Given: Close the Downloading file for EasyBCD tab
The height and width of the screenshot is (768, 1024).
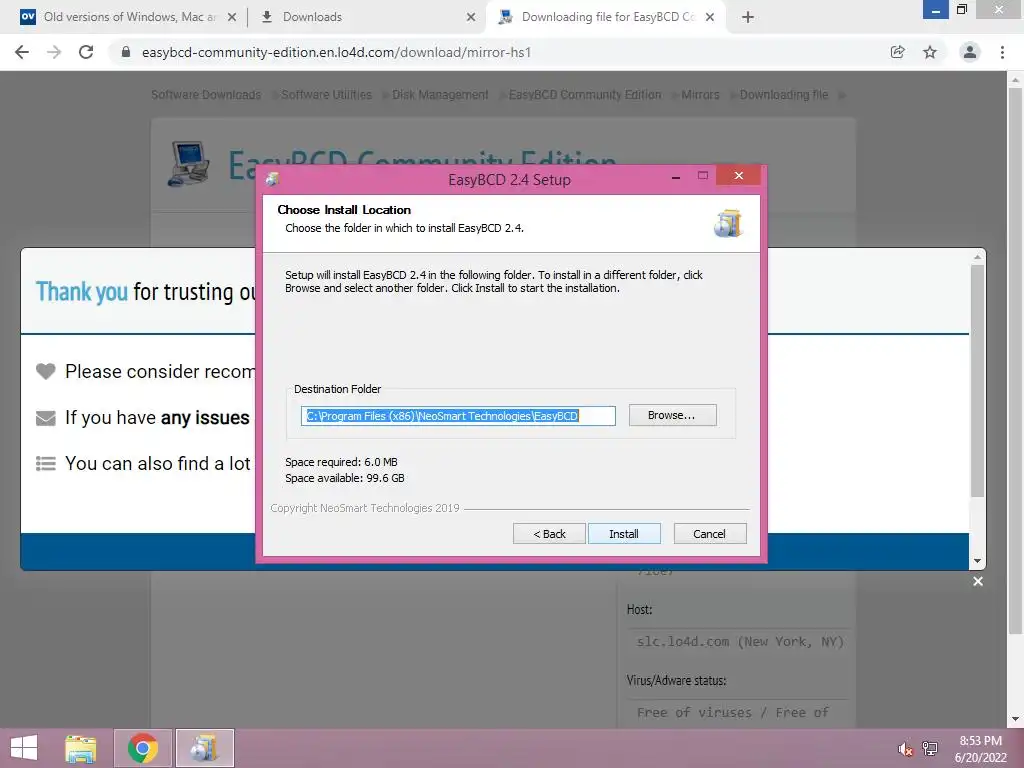Looking at the screenshot, I should click(x=710, y=17).
